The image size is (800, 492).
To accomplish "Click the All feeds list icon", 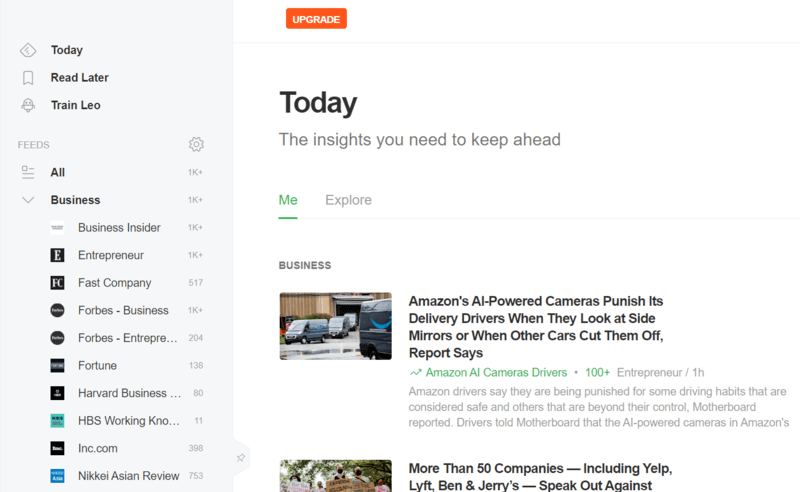I will (x=28, y=173).
